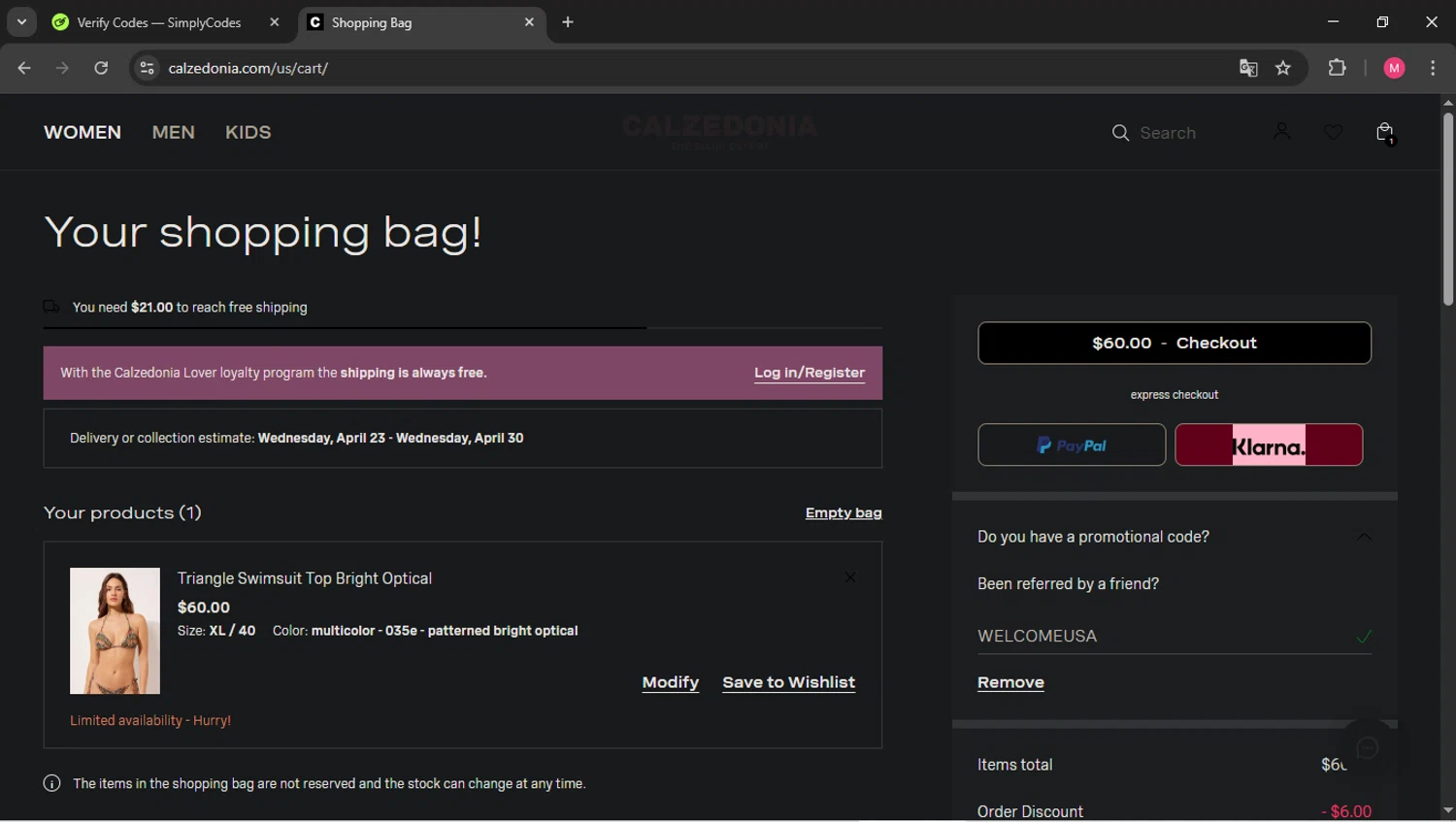Image resolution: width=1456 pixels, height=822 pixels.
Task: Open the live chat bubble icon
Action: [1368, 747]
